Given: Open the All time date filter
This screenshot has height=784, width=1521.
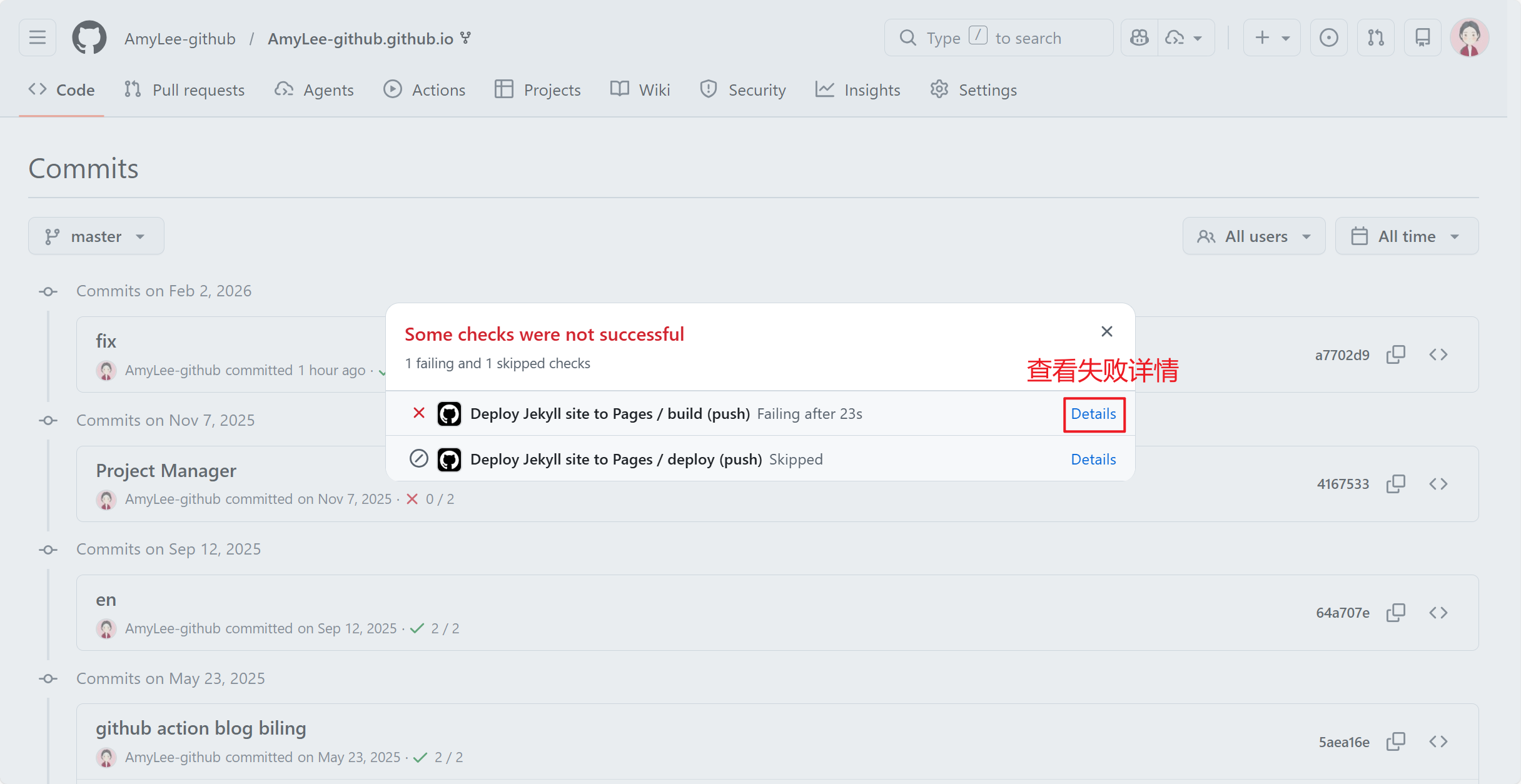Looking at the screenshot, I should [x=1406, y=236].
